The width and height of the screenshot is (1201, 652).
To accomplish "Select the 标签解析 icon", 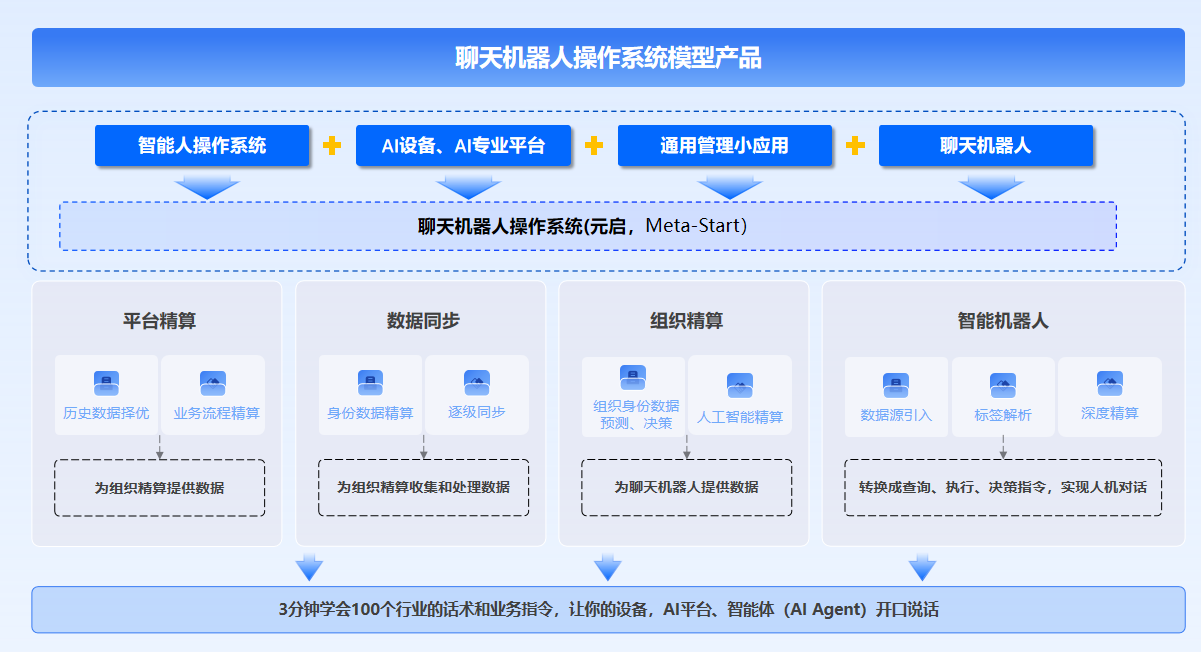I will (1003, 385).
